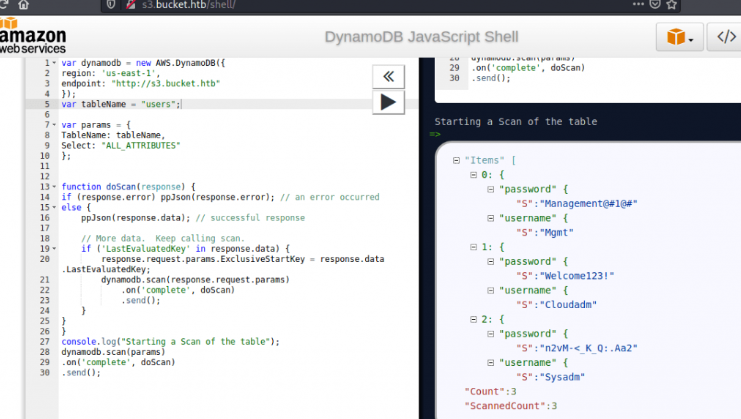The image size is (741, 419).
Task: Click the "// successful response" comment
Action: click(x=250, y=218)
